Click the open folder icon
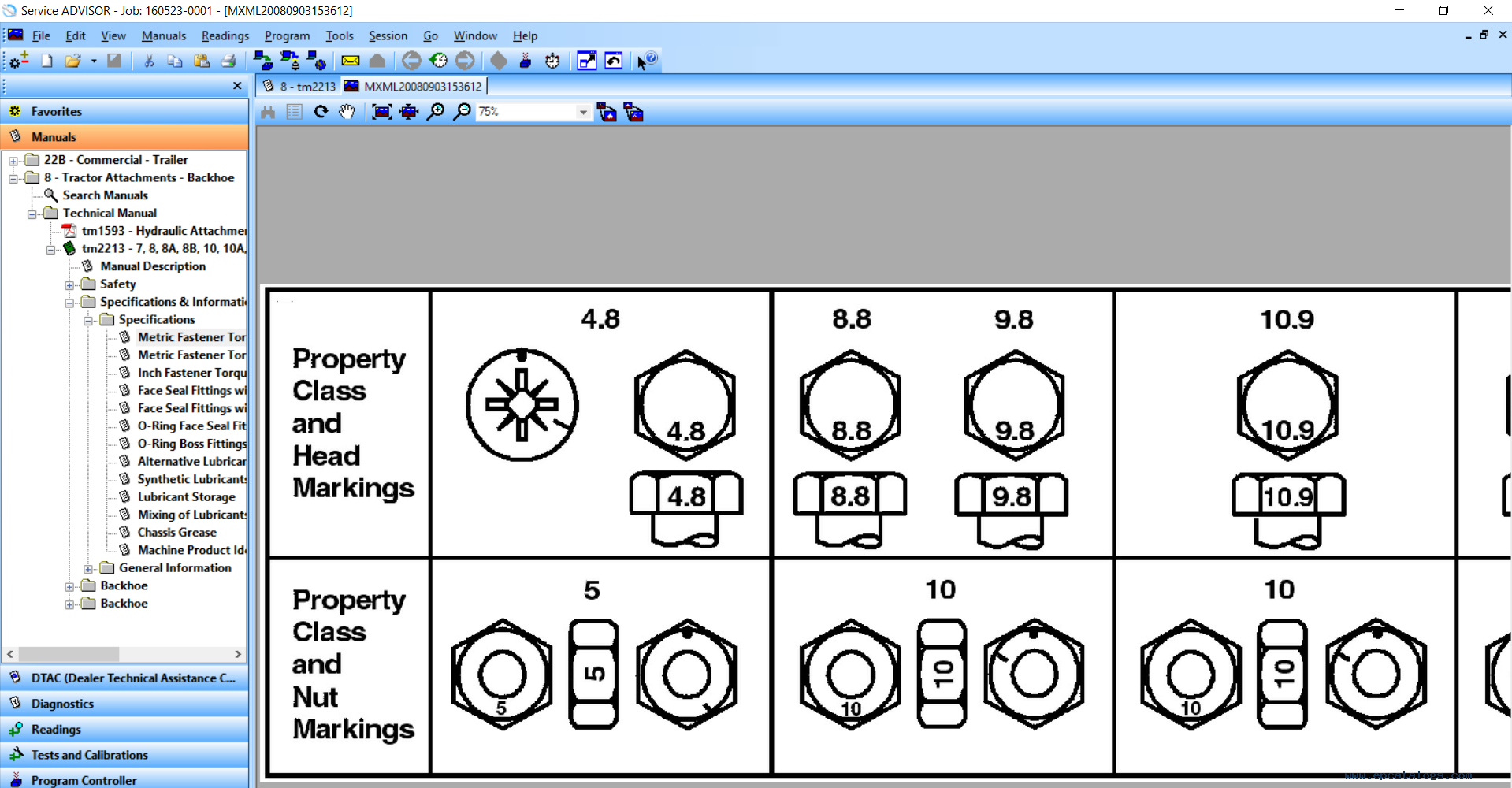The image size is (1512, 788). pyautogui.click(x=73, y=61)
